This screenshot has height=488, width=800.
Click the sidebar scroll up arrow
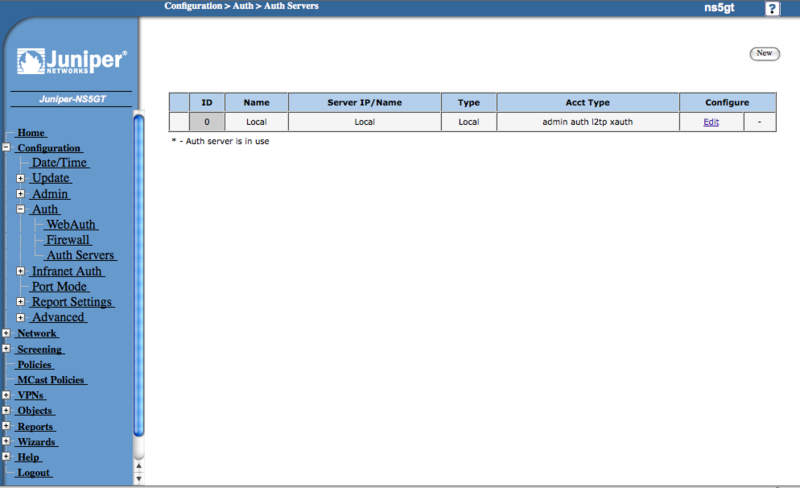(x=138, y=466)
